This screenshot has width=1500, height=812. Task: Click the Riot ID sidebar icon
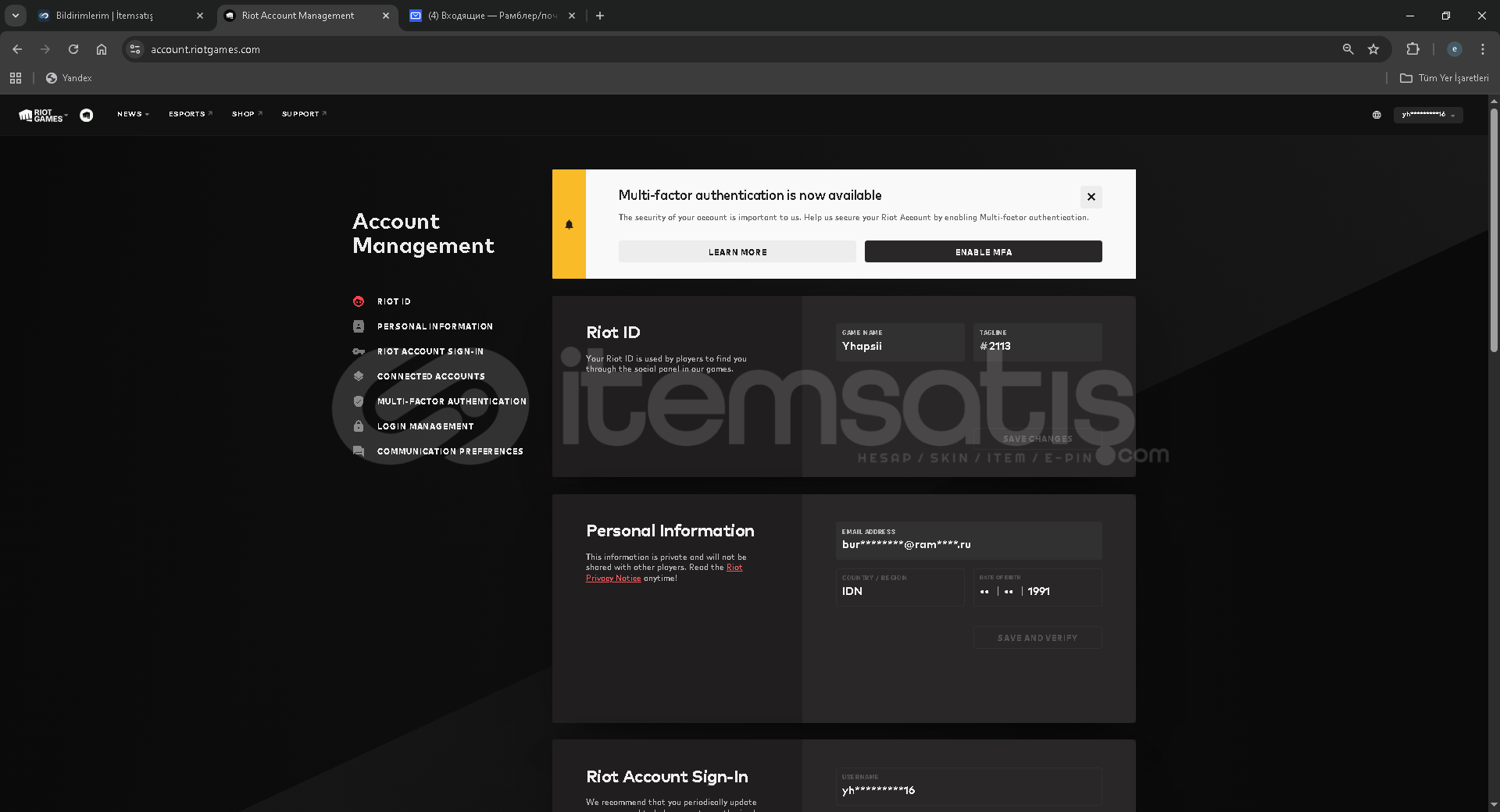coord(359,301)
